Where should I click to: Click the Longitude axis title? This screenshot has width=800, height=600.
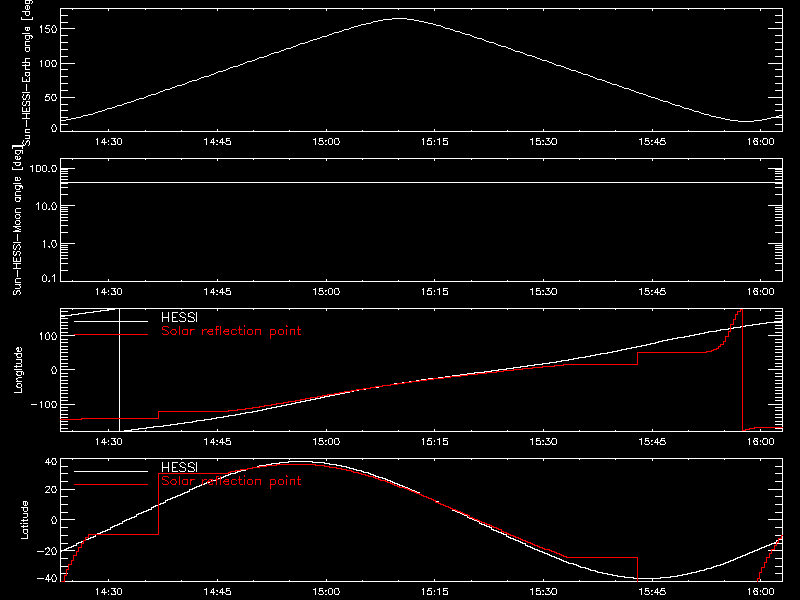(x=18, y=370)
